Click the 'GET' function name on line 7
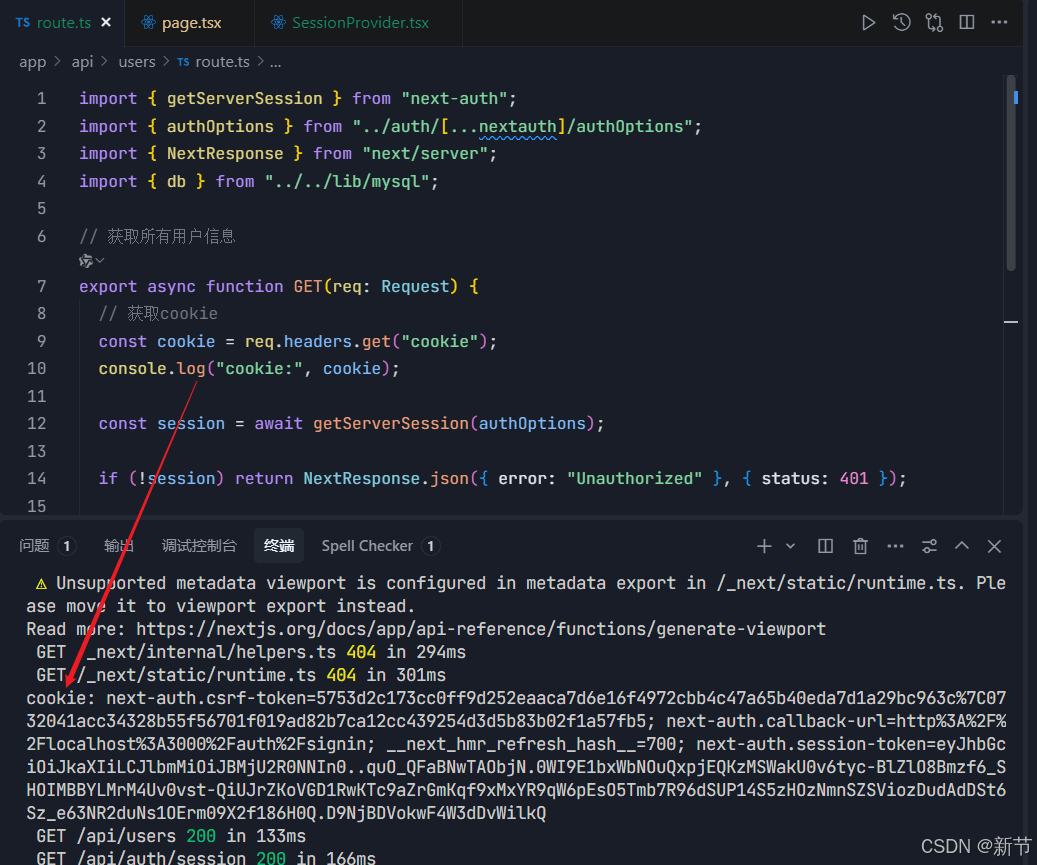 pos(308,286)
